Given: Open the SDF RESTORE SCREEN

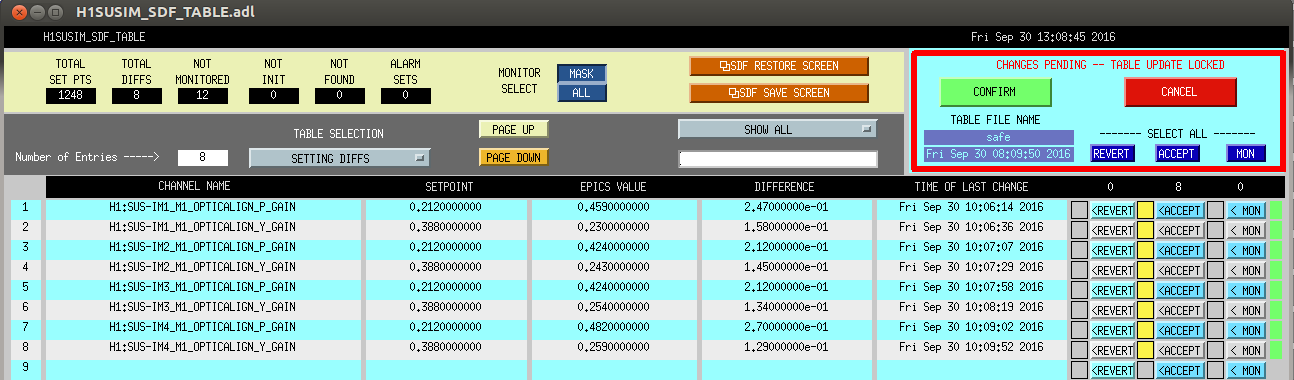Looking at the screenshot, I should 779,66.
